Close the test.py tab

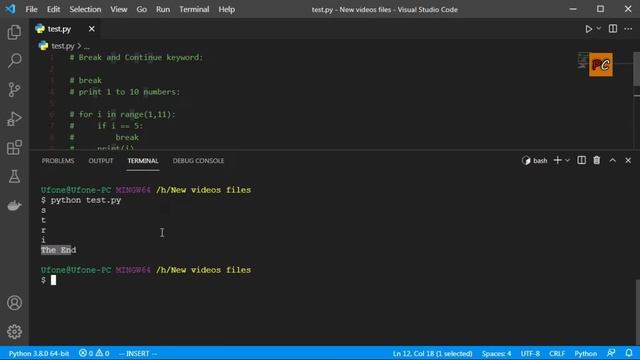[91, 29]
